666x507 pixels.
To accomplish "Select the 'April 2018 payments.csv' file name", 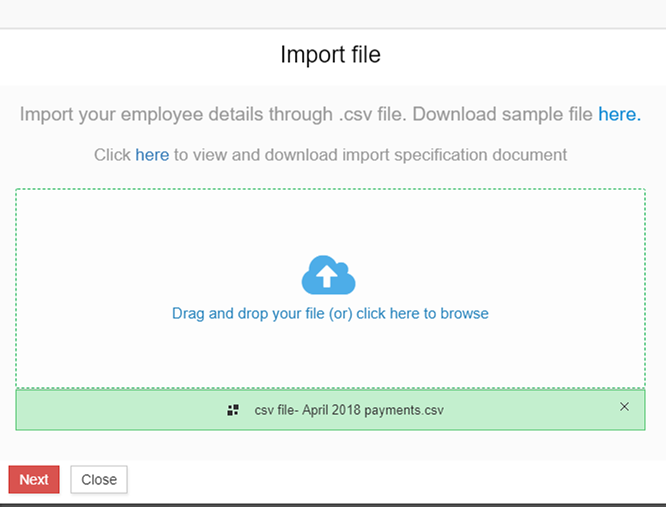I will point(349,410).
